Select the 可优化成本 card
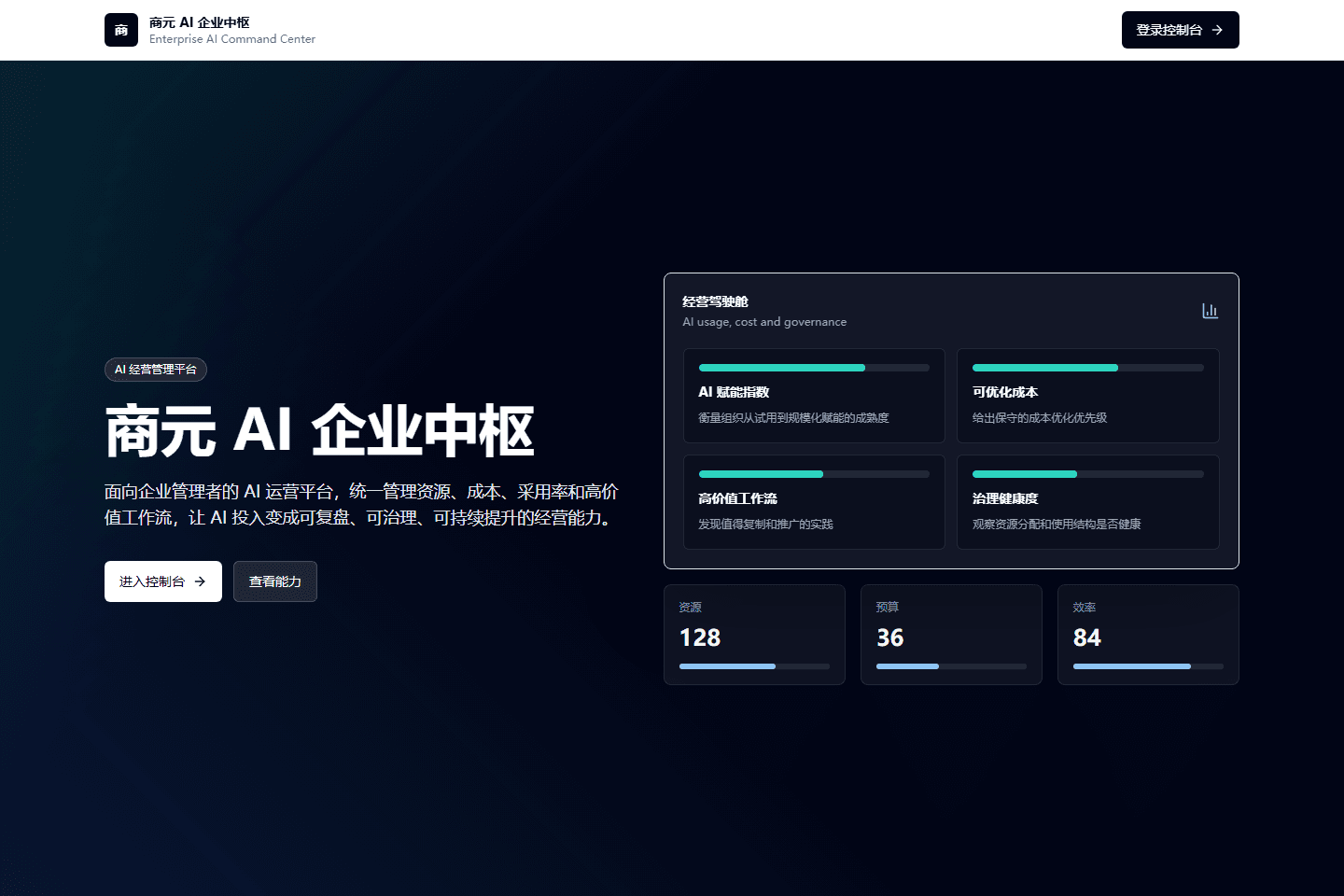Image resolution: width=1344 pixels, height=896 pixels. [1088, 396]
